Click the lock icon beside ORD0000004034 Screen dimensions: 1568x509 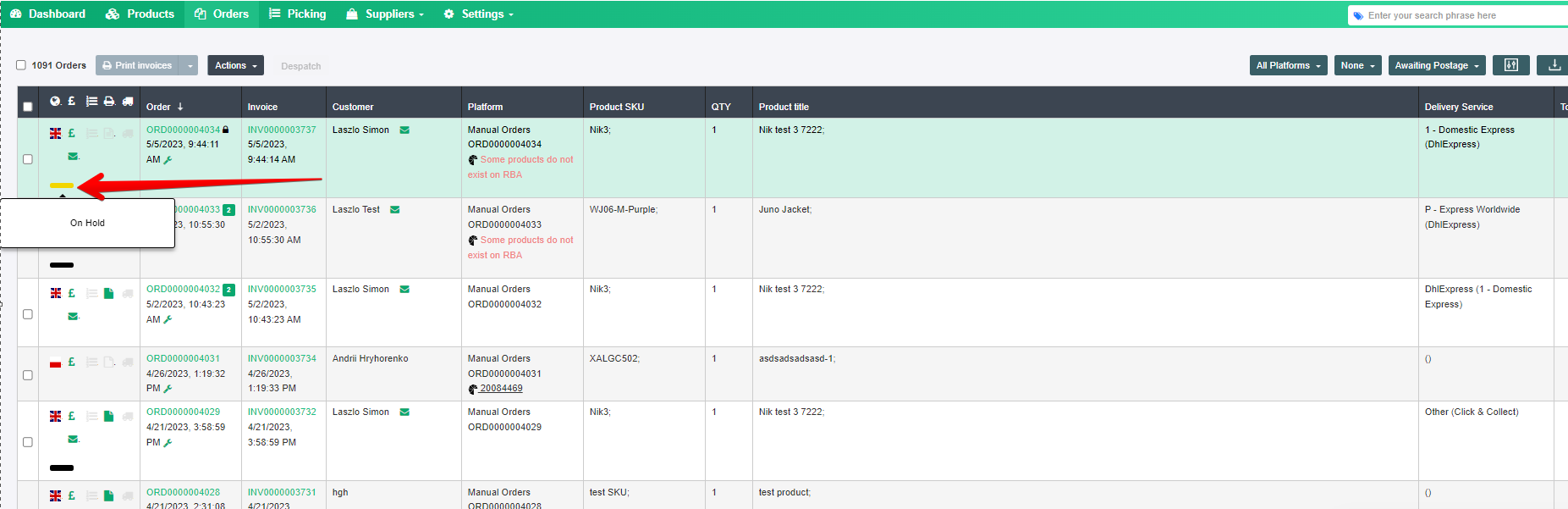click(x=226, y=130)
